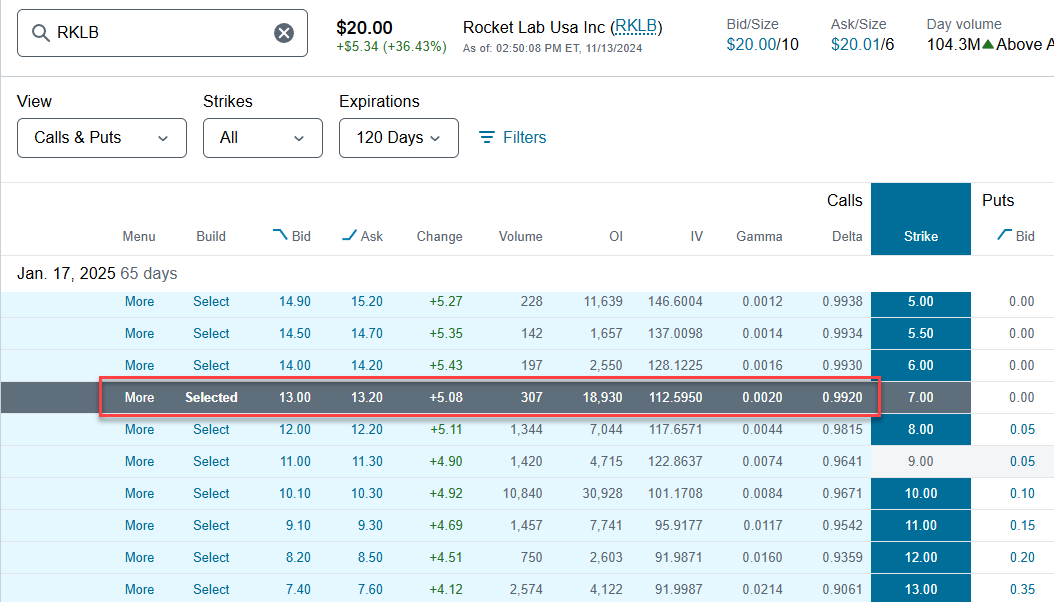Viewport: 1054px width, 602px height.
Task: Open More menu for selected 7.00 strike
Action: tap(139, 397)
